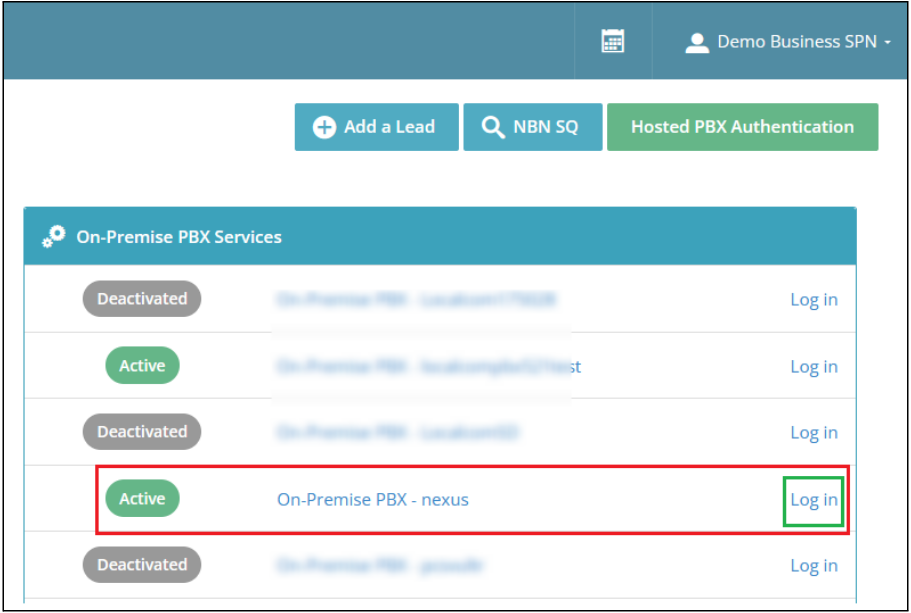Click Log in on the third row Deactivated service
This screenshot has height=613, width=911.
813,432
